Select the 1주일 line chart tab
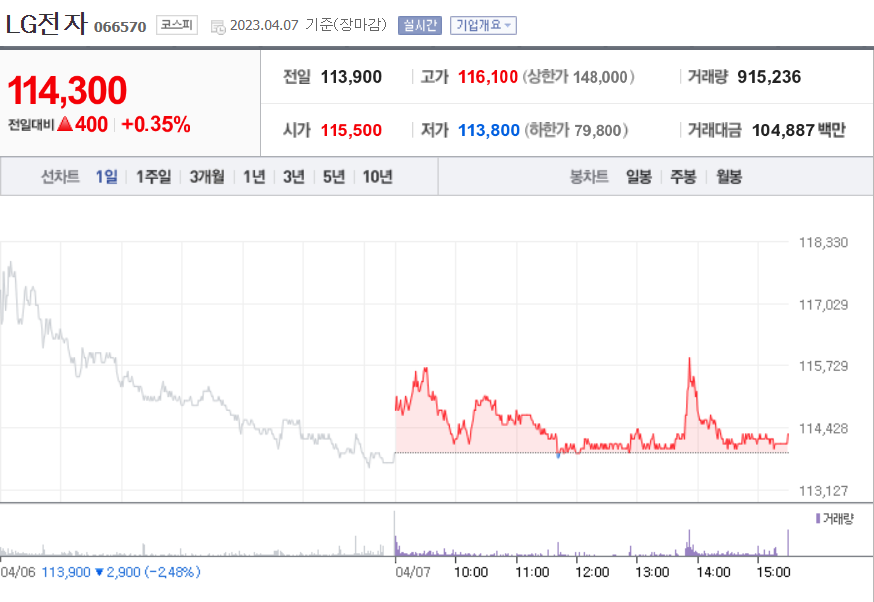This screenshot has height=602, width=874. pos(154,177)
